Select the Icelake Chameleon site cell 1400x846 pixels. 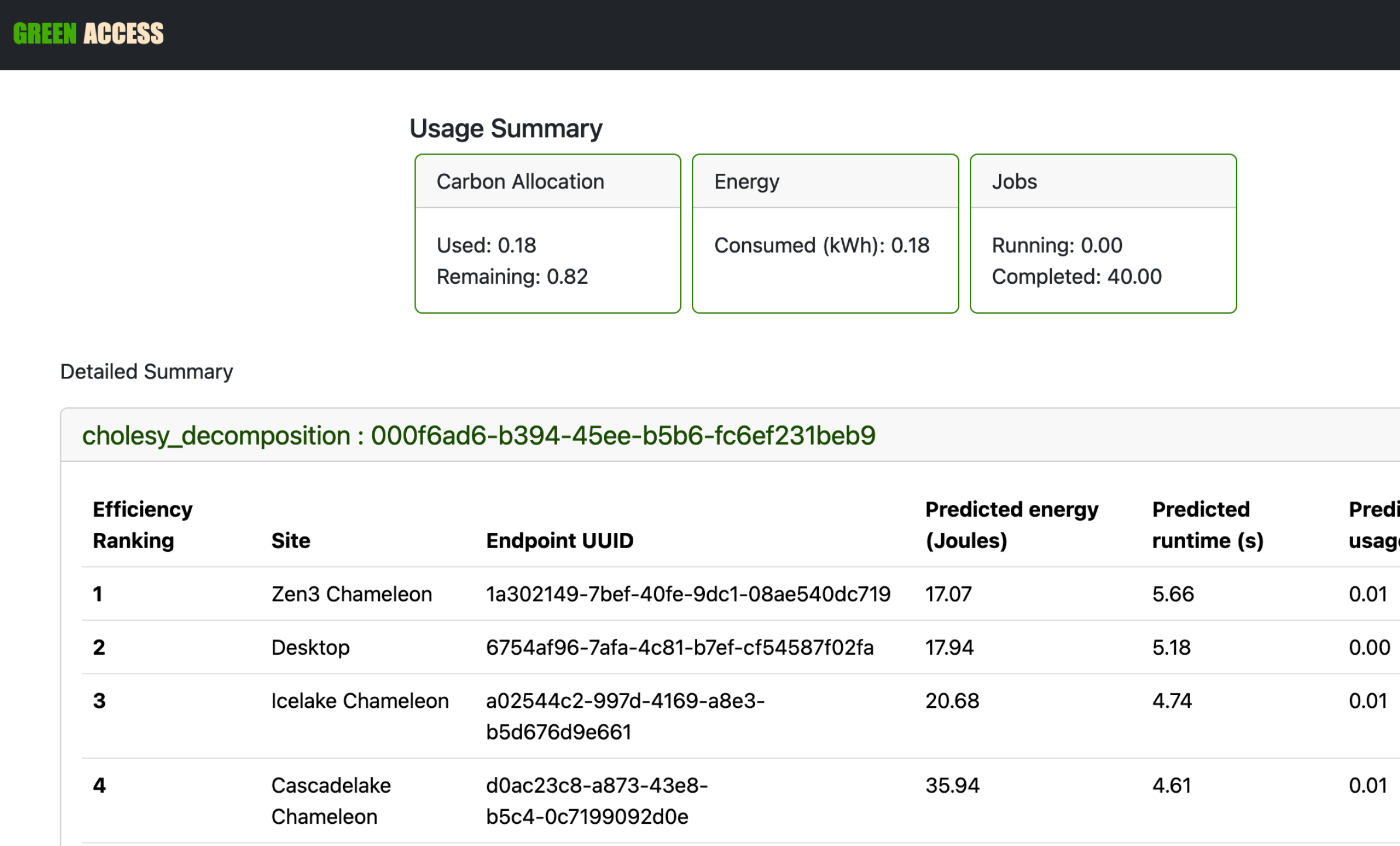[x=359, y=700]
